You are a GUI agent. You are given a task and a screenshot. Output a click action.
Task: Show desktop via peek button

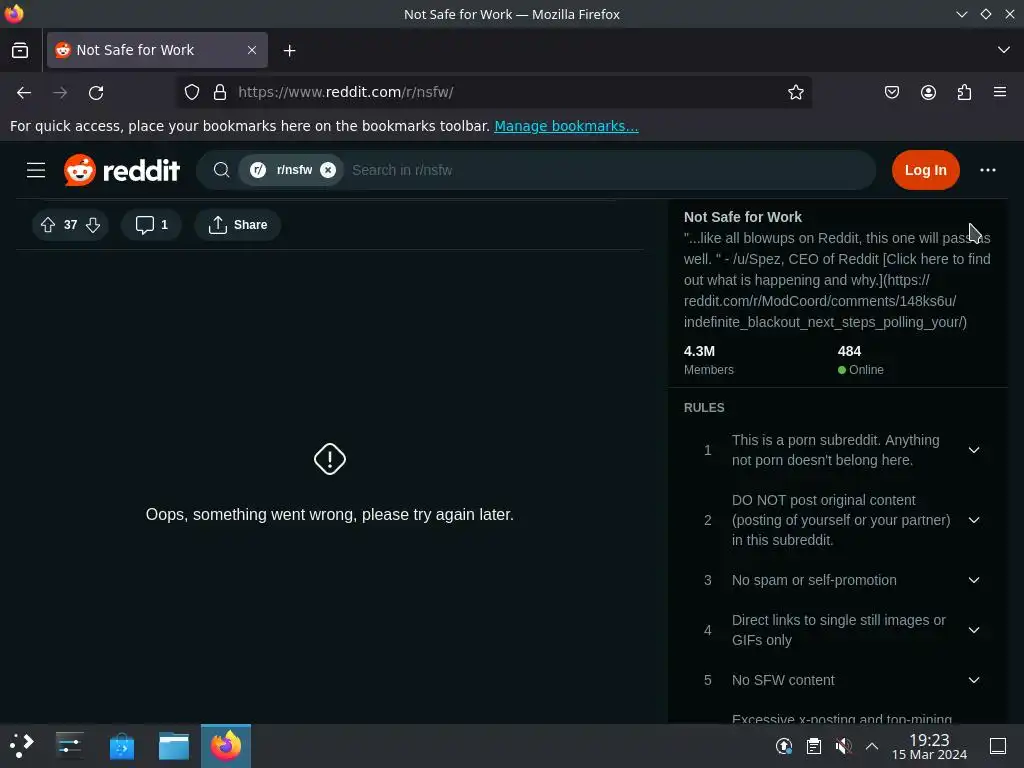point(998,746)
